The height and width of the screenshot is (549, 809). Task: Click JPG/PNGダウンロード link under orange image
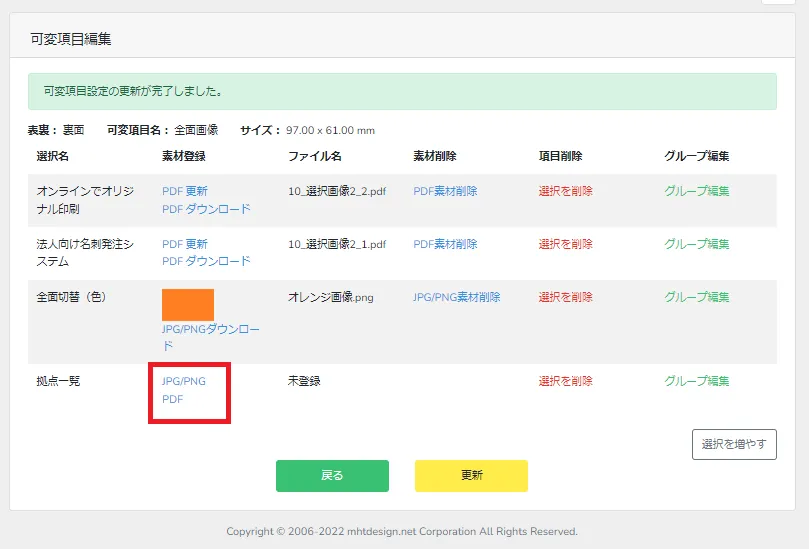210,329
